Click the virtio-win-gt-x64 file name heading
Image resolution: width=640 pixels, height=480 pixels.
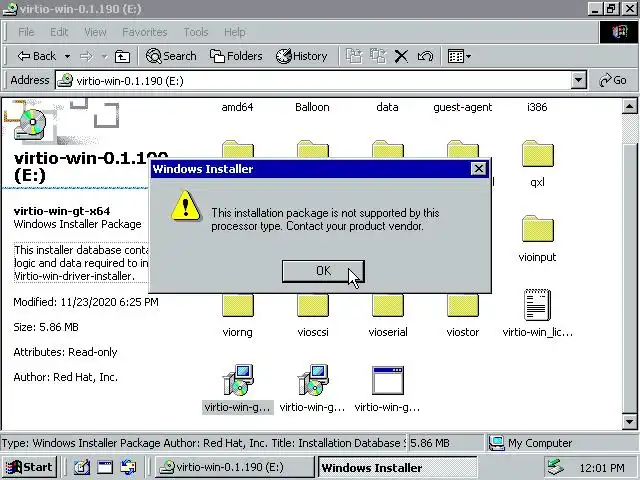point(62,211)
